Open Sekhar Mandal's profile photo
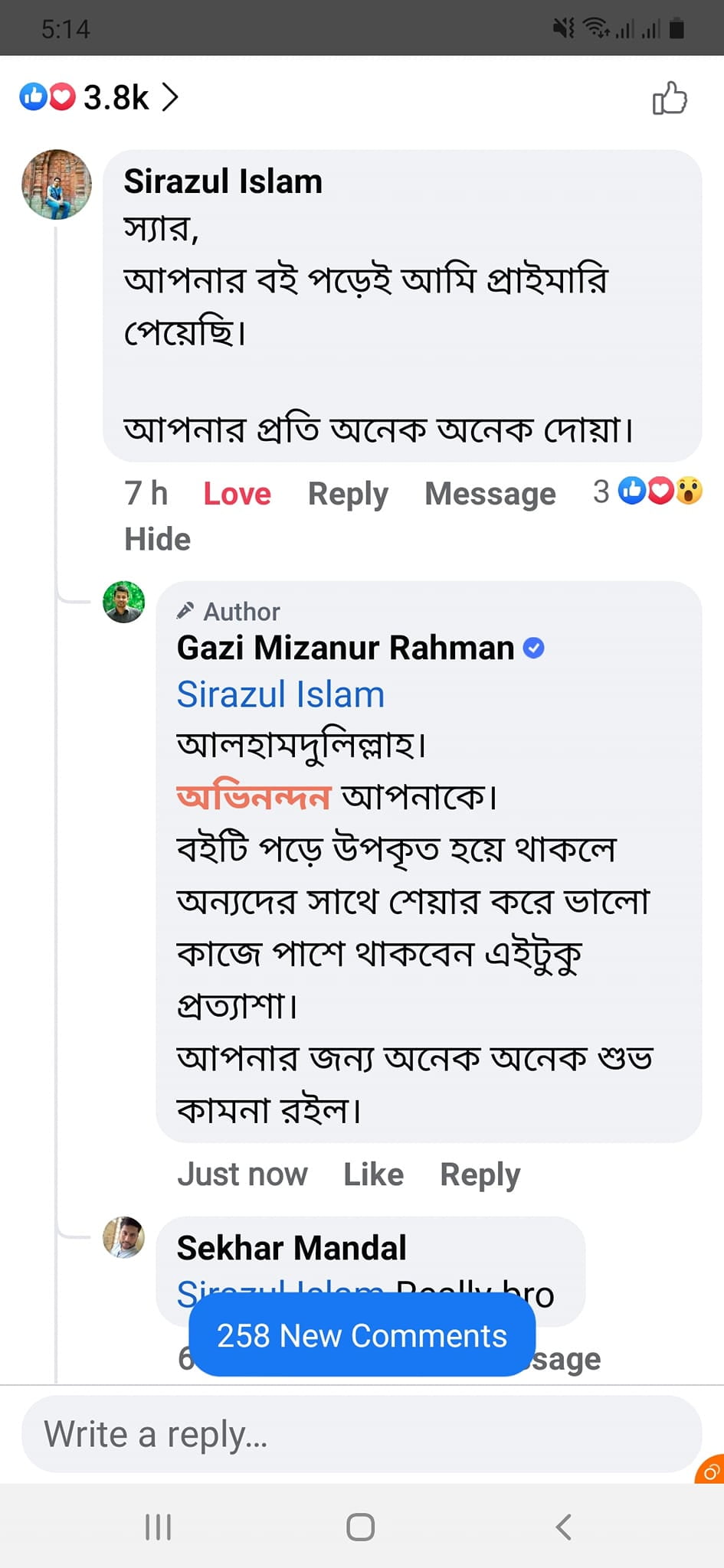Screen dimensions: 724x1568 coord(124,1237)
